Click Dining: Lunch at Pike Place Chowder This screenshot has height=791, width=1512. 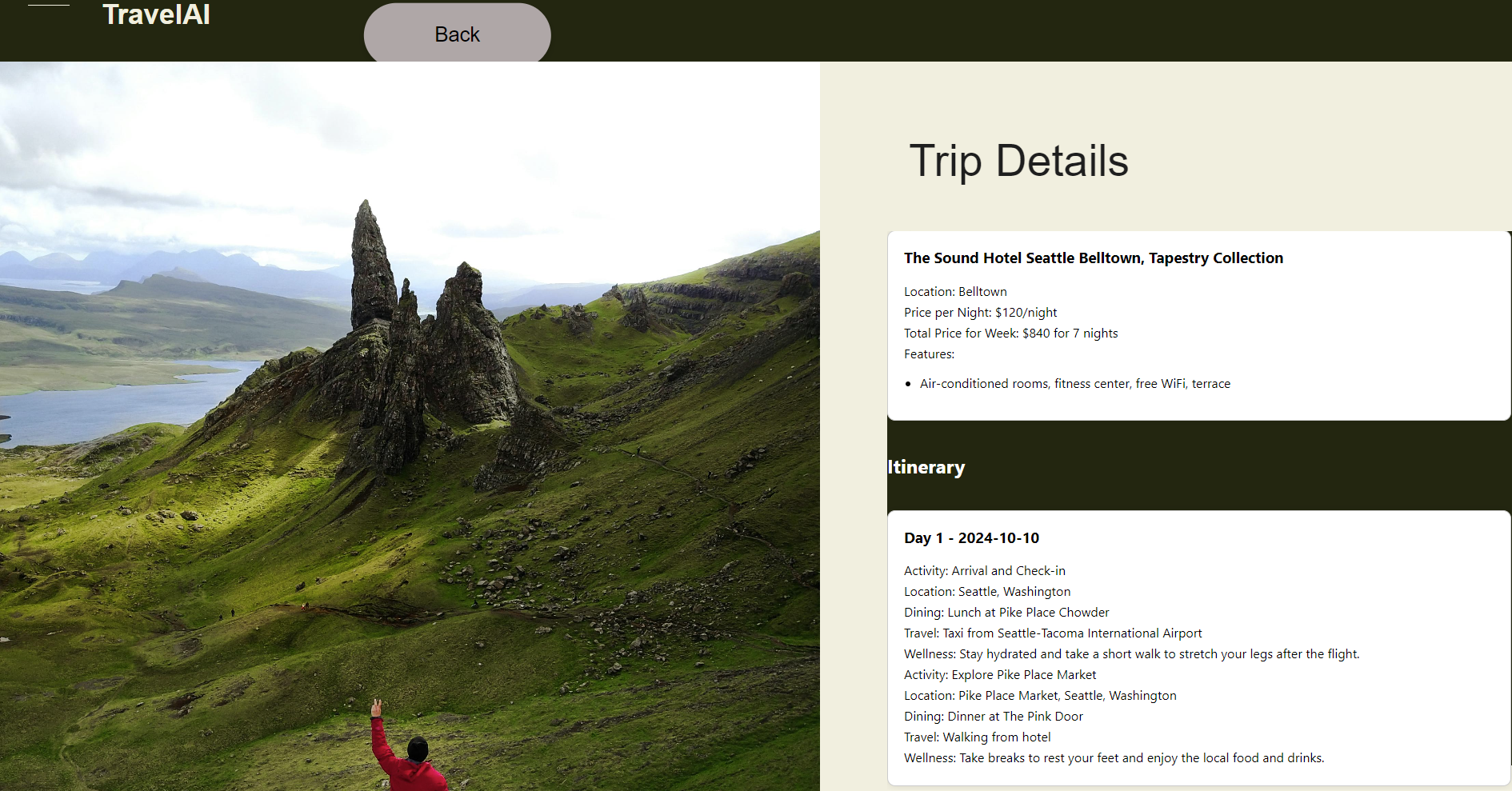point(1006,612)
